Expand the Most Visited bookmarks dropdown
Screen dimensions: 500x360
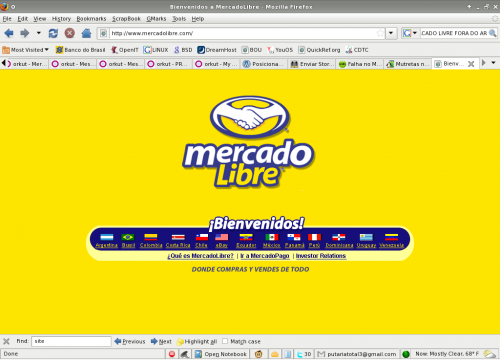click(25, 50)
